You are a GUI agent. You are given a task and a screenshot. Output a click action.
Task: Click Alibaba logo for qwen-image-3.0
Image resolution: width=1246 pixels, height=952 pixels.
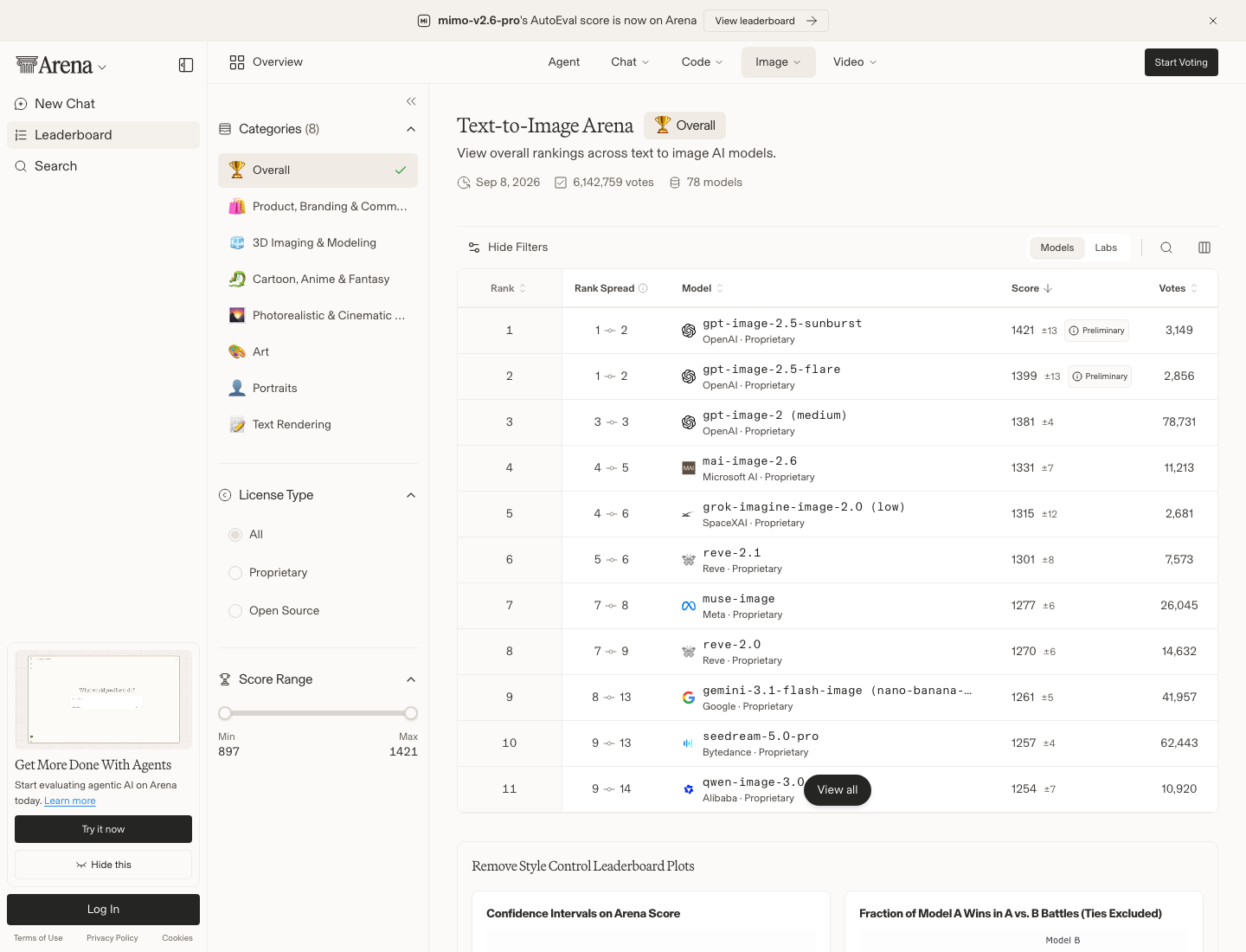pyautogui.click(x=689, y=789)
